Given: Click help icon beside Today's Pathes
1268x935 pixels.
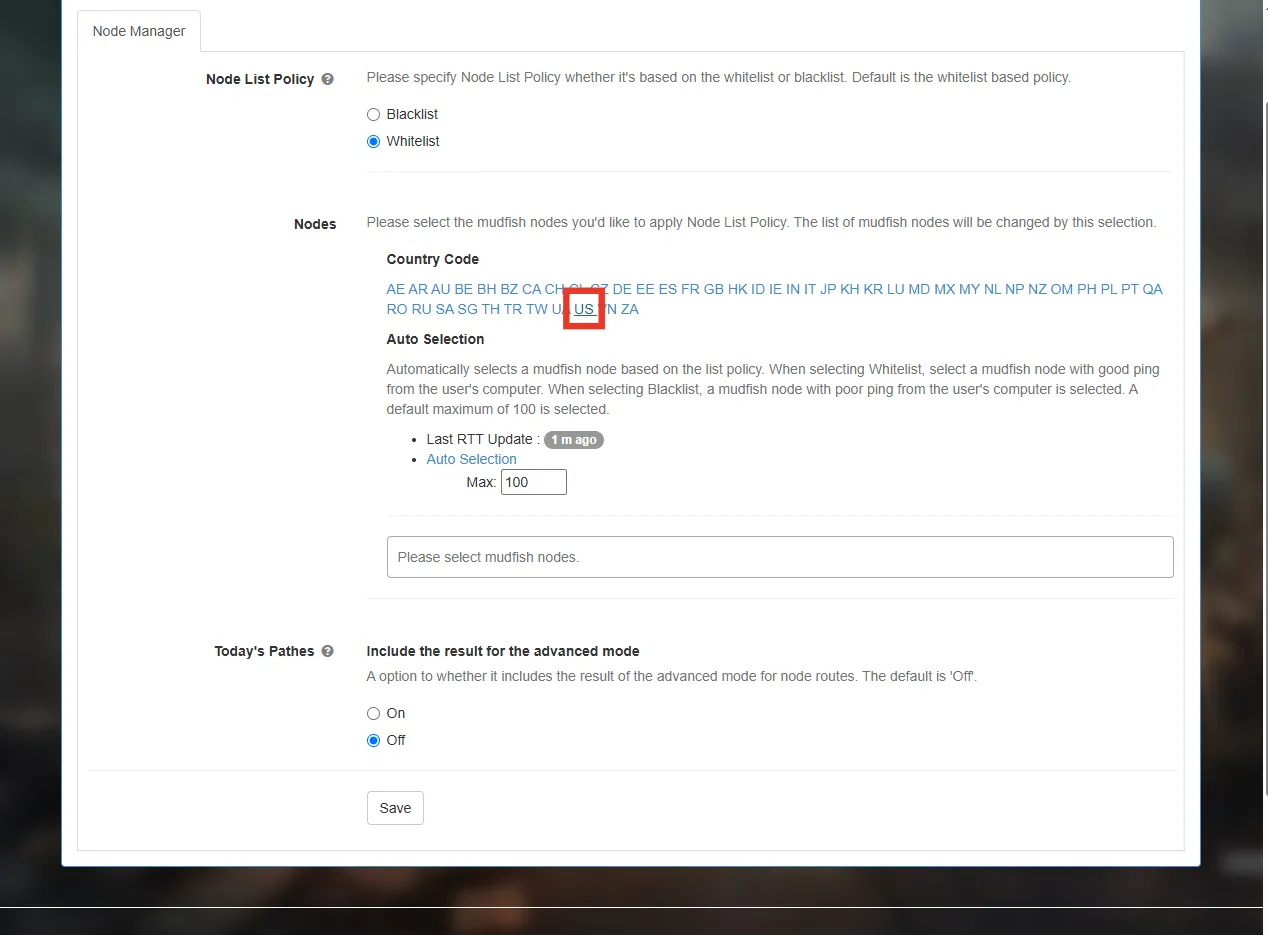Looking at the screenshot, I should tap(327, 651).
